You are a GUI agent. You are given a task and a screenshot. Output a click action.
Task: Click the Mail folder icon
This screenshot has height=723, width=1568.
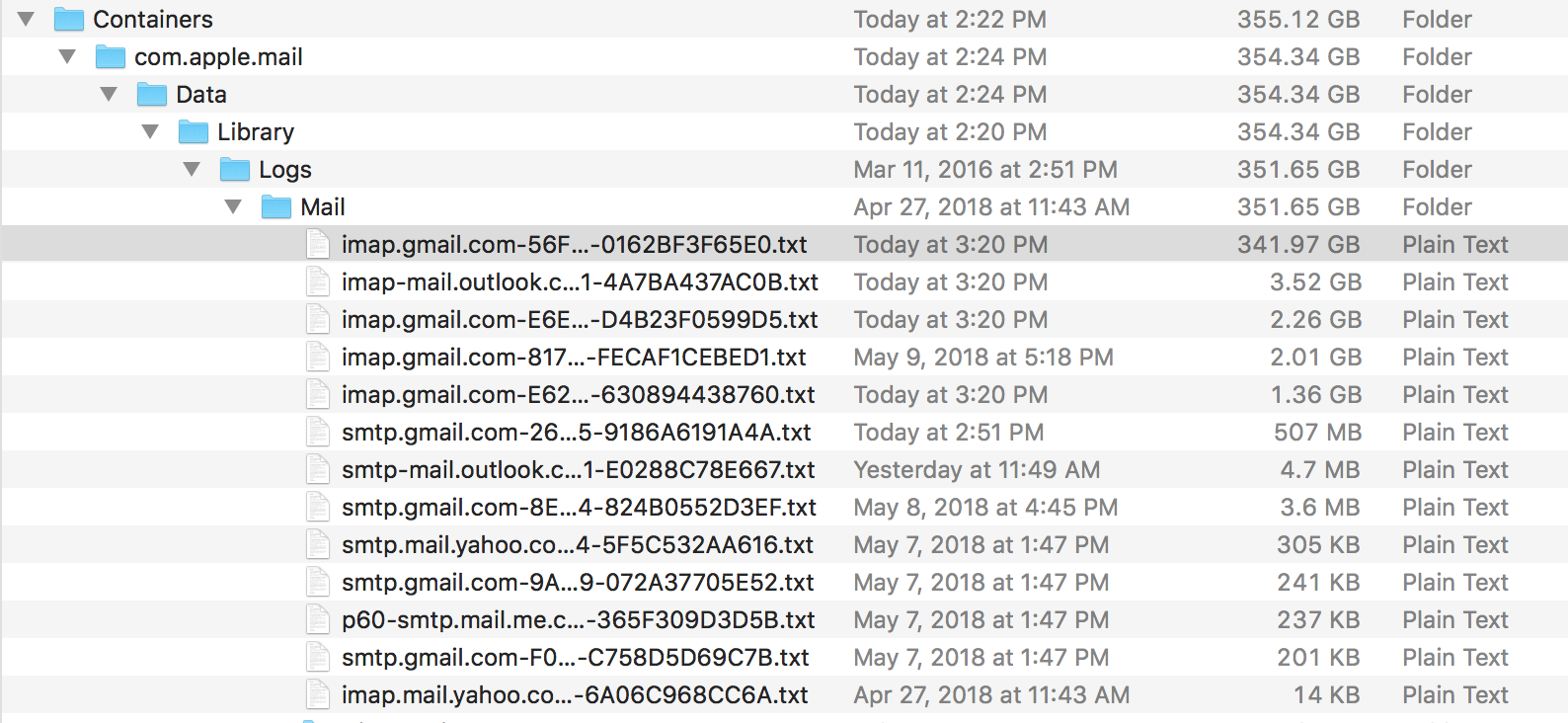tap(275, 207)
